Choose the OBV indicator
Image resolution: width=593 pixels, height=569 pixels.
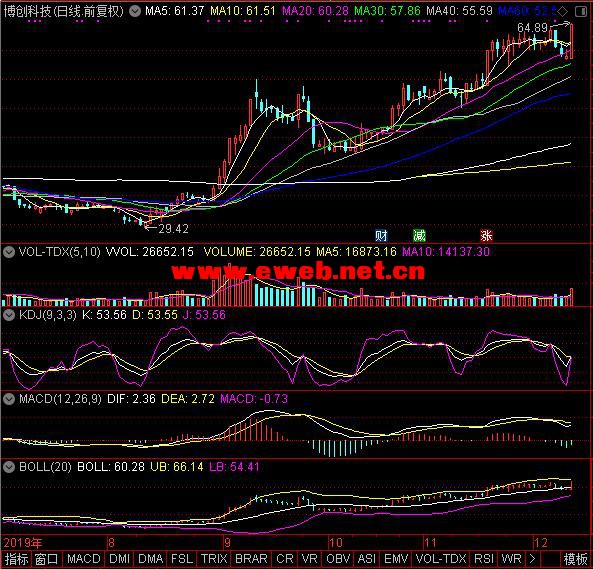tap(338, 559)
